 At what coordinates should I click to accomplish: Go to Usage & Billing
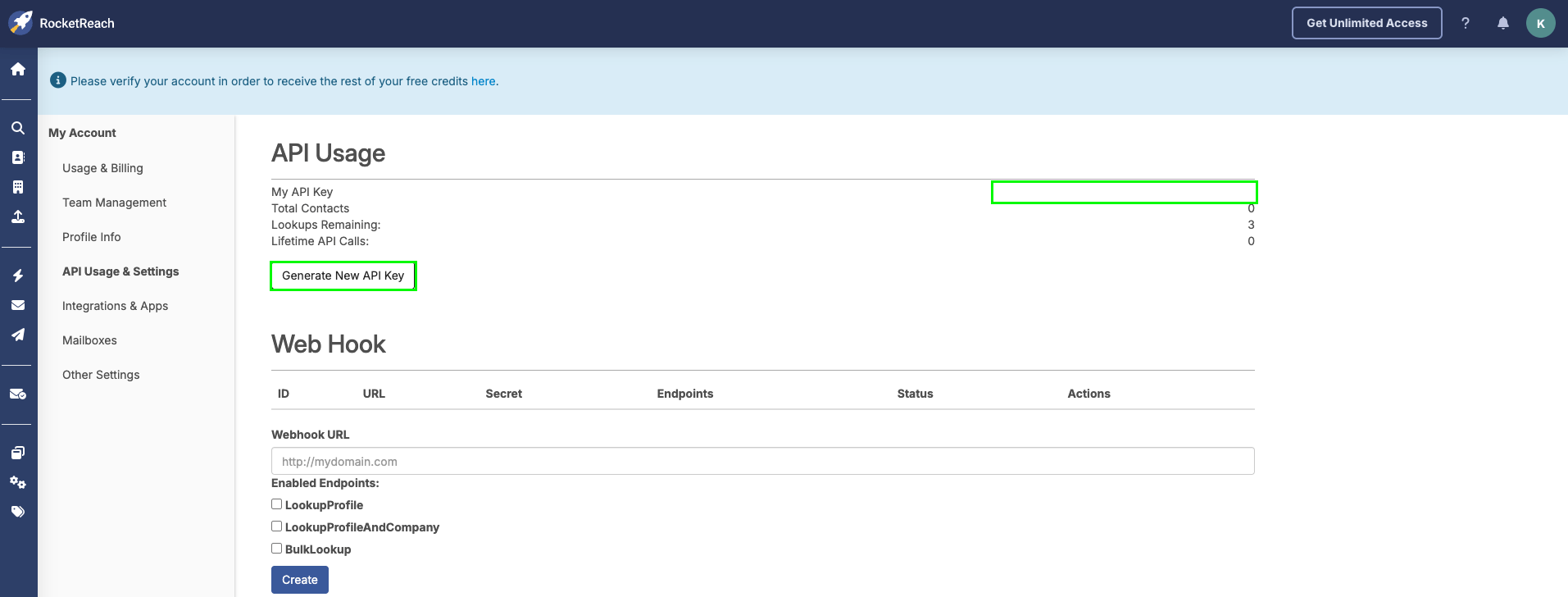click(x=102, y=168)
